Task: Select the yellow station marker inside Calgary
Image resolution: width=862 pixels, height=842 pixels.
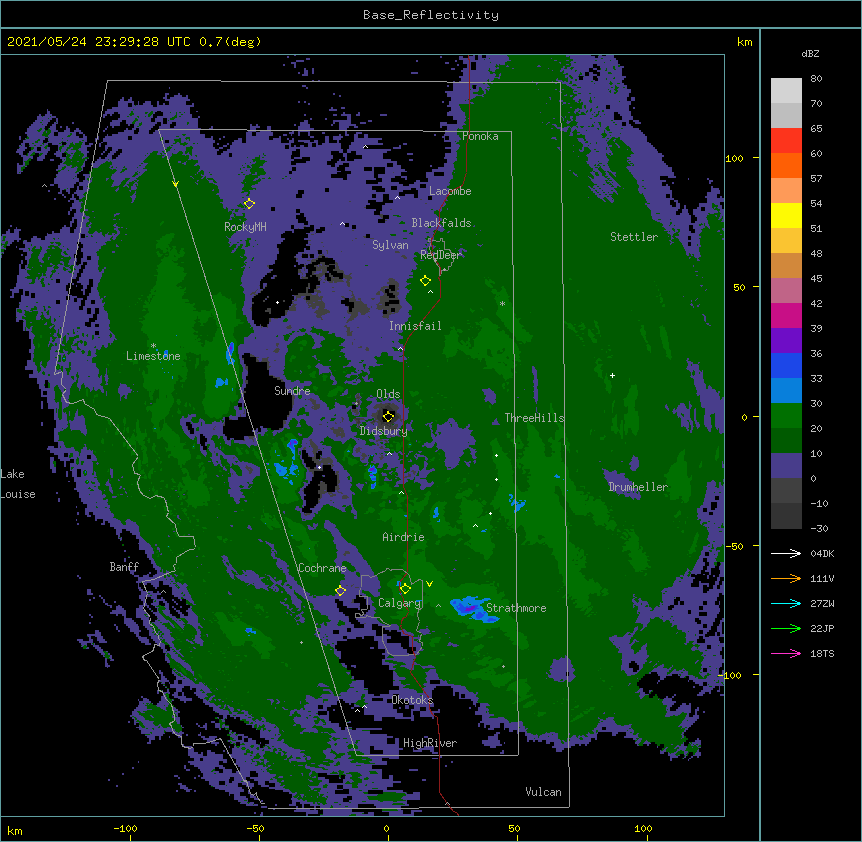Action: (405, 589)
